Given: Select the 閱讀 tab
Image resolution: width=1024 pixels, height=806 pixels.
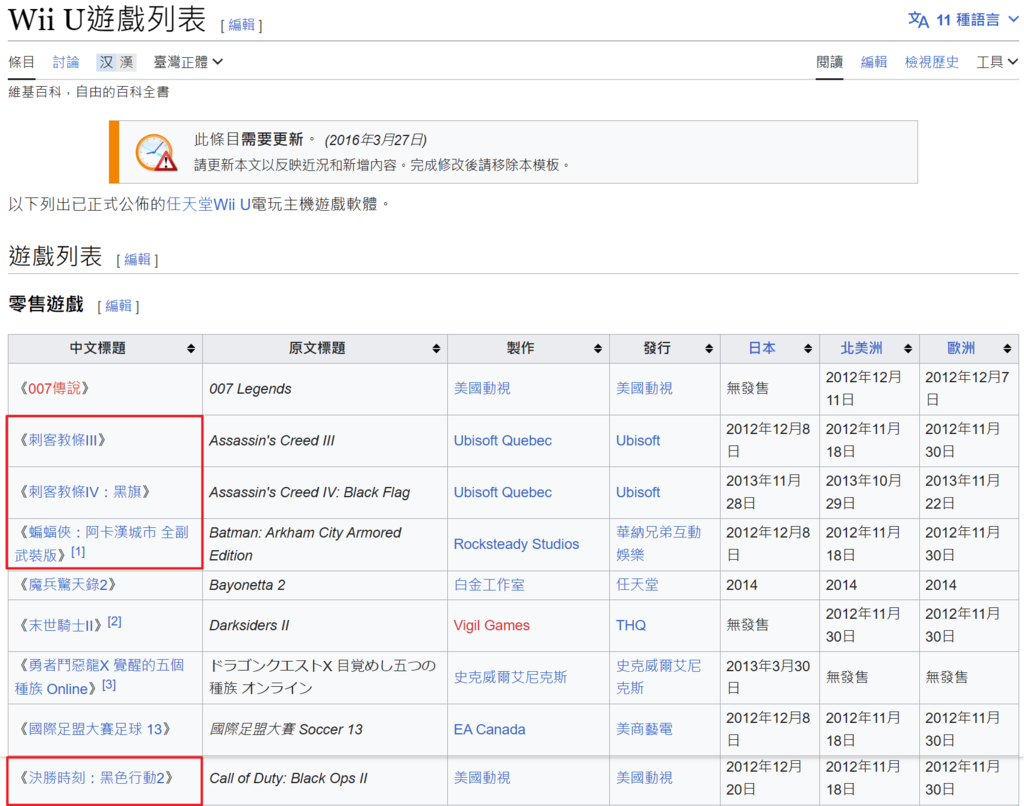Looking at the screenshot, I should (829, 62).
